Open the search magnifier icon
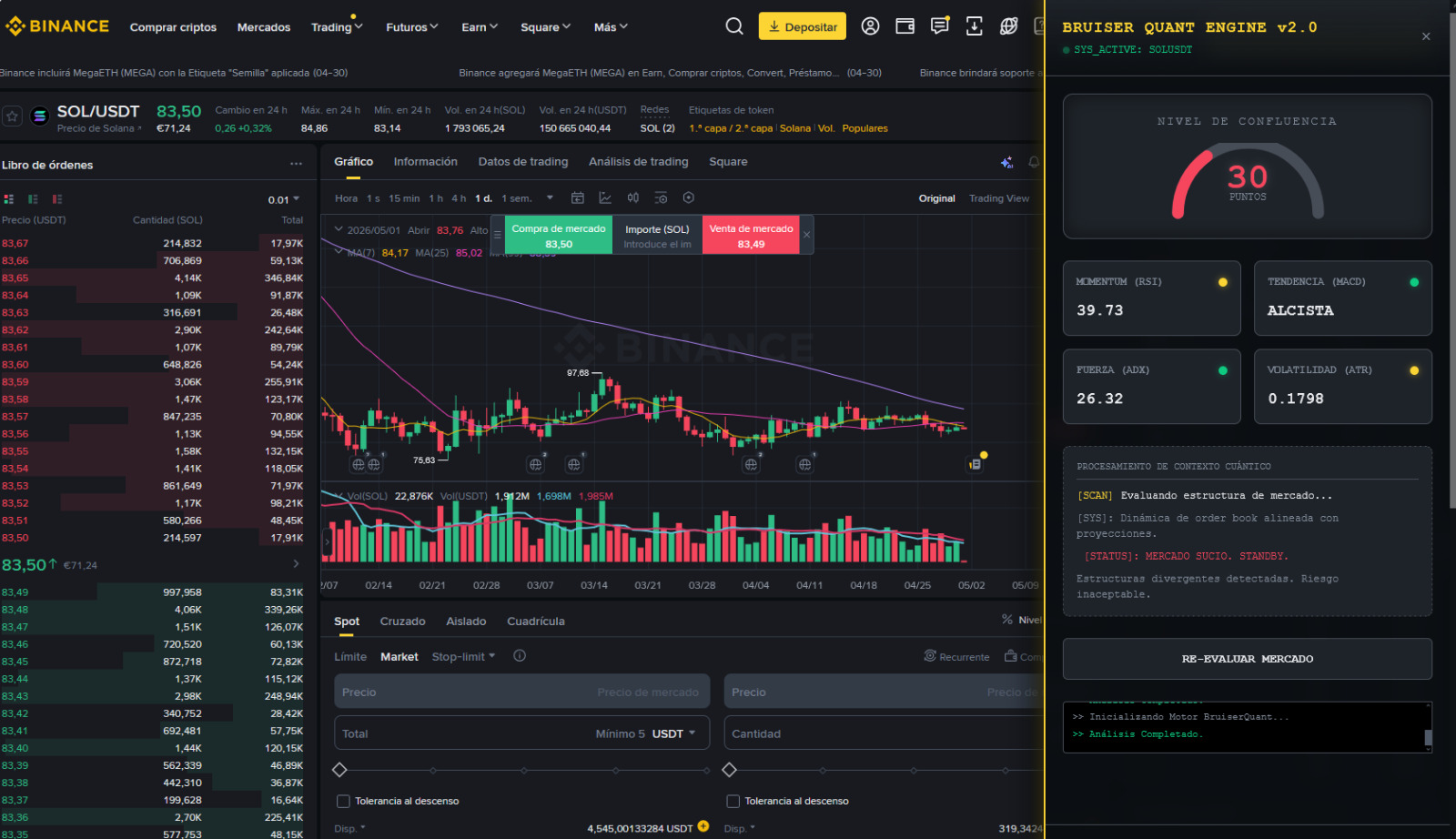Image resolution: width=1456 pixels, height=839 pixels. pos(734,26)
